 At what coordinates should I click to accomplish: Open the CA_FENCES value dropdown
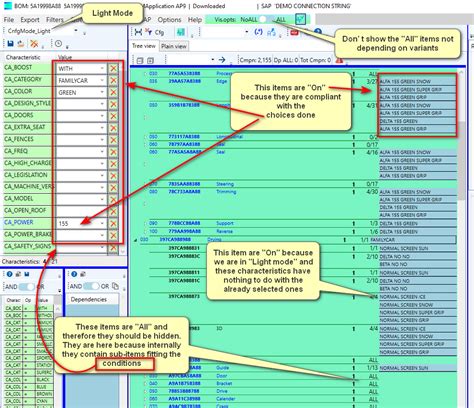(x=102, y=140)
